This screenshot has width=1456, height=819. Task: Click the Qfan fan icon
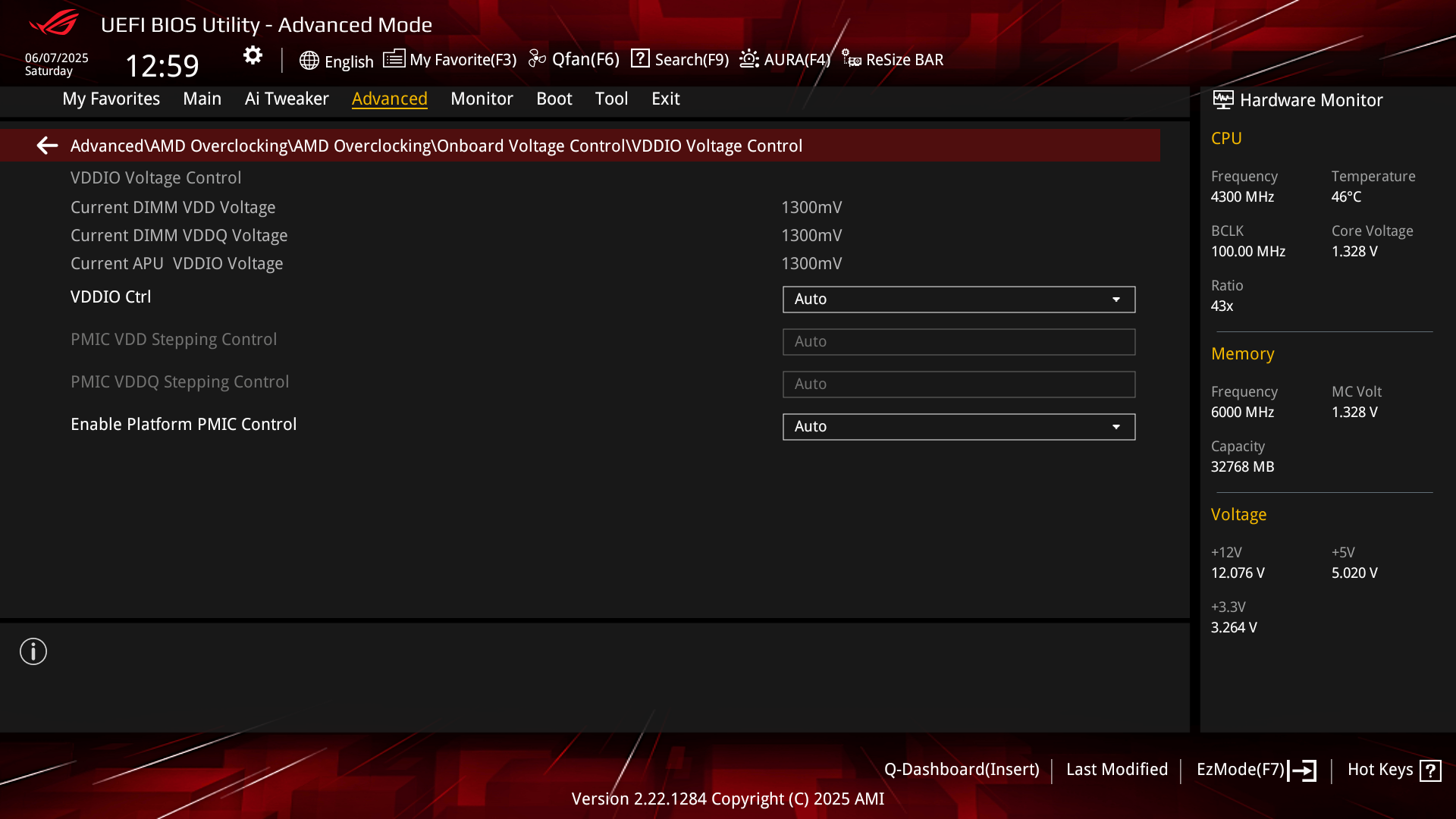tap(537, 59)
